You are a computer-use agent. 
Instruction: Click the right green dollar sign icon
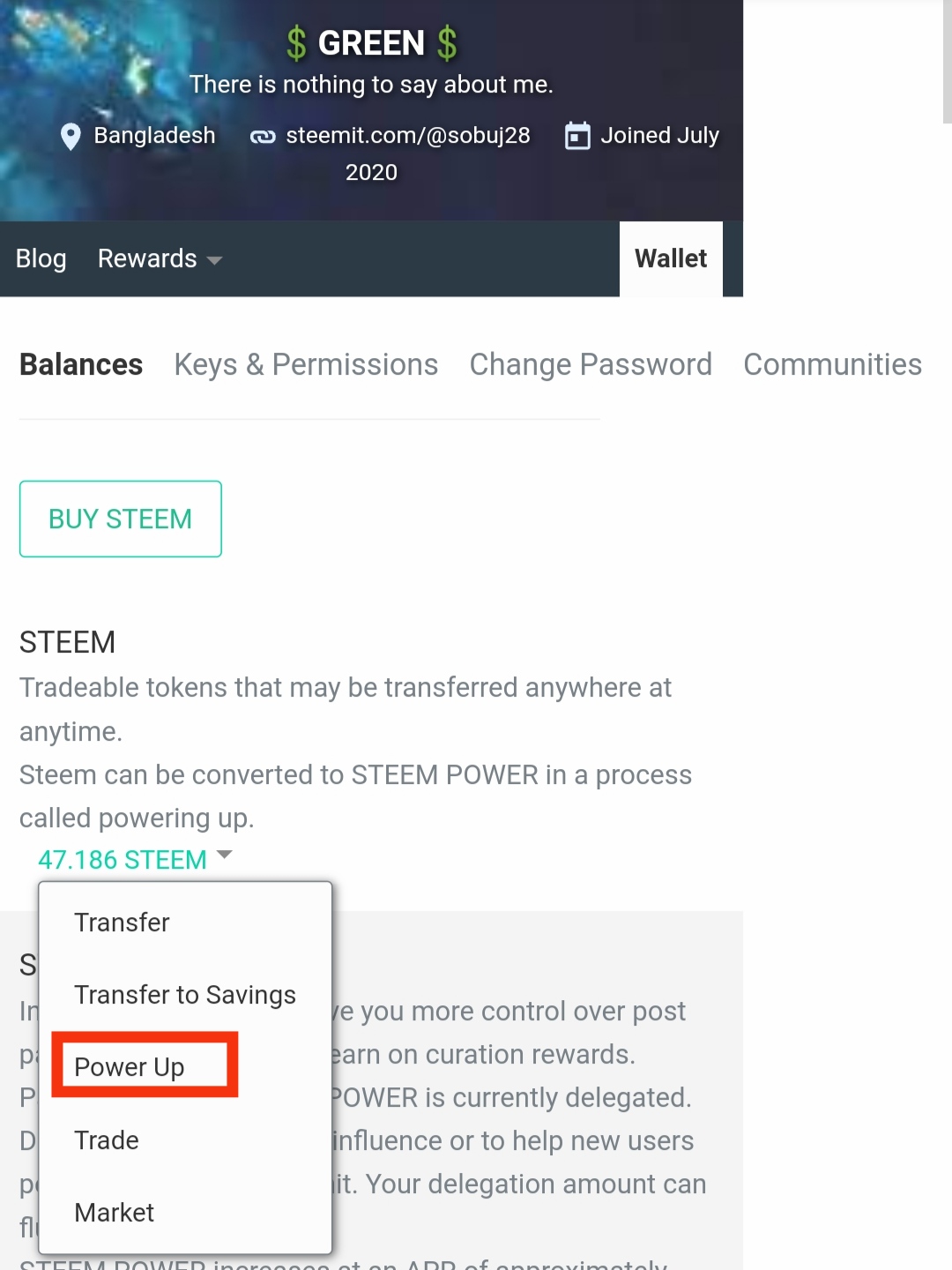pyautogui.click(x=447, y=43)
